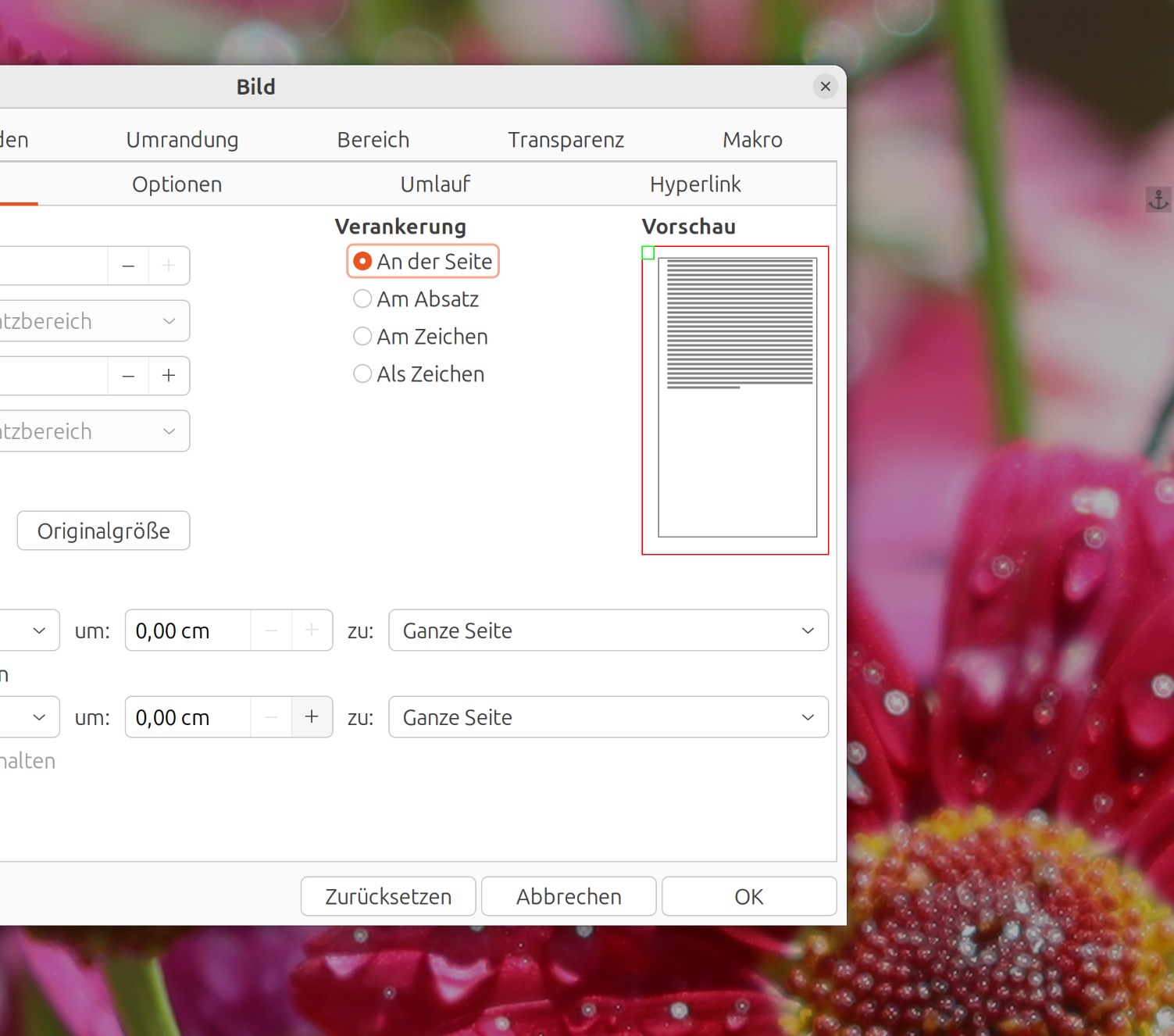The width and height of the screenshot is (1174, 1036).
Task: Open the Transparenz tab
Action: pos(566,140)
